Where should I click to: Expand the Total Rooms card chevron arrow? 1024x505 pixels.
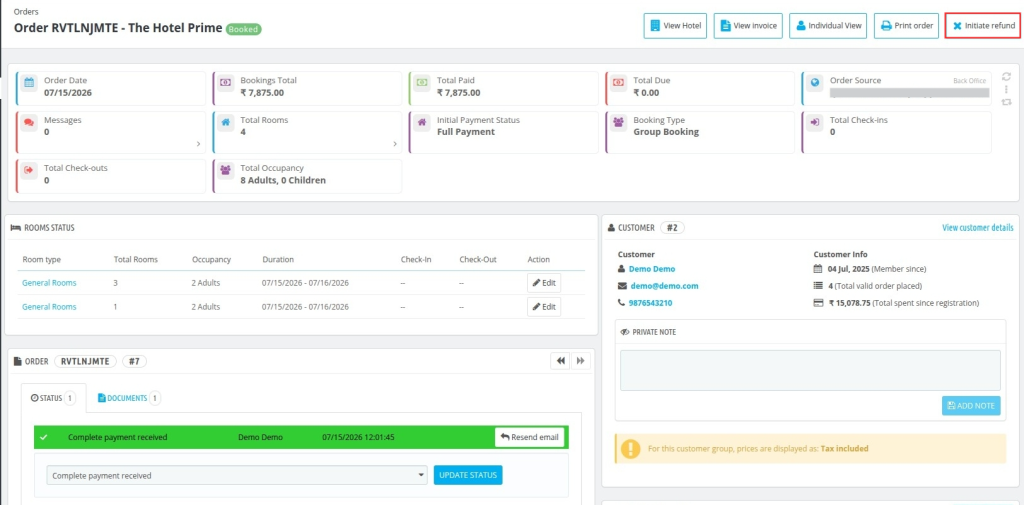click(395, 144)
